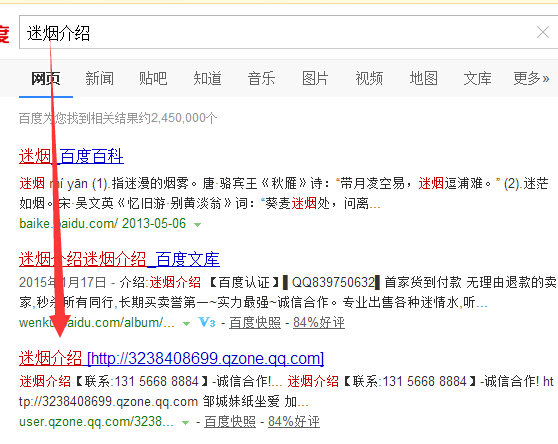Open the 贴吧 tab
The width and height of the screenshot is (558, 444).
[x=153, y=78]
